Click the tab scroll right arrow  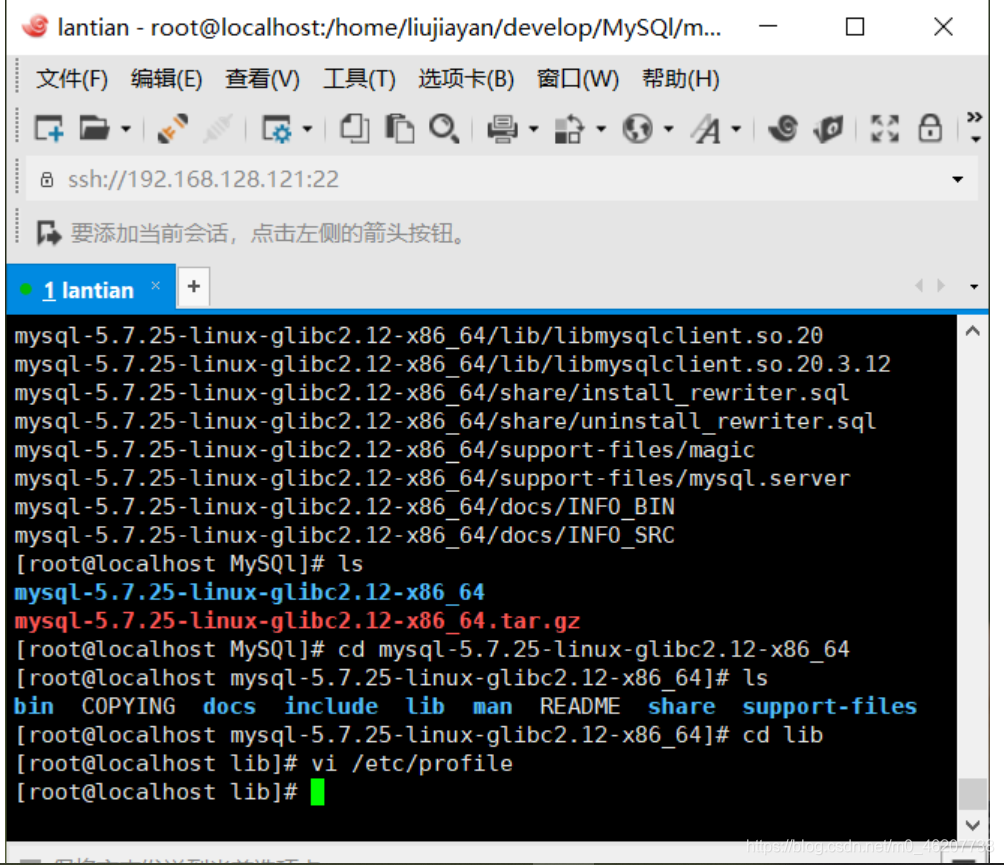coord(941,286)
